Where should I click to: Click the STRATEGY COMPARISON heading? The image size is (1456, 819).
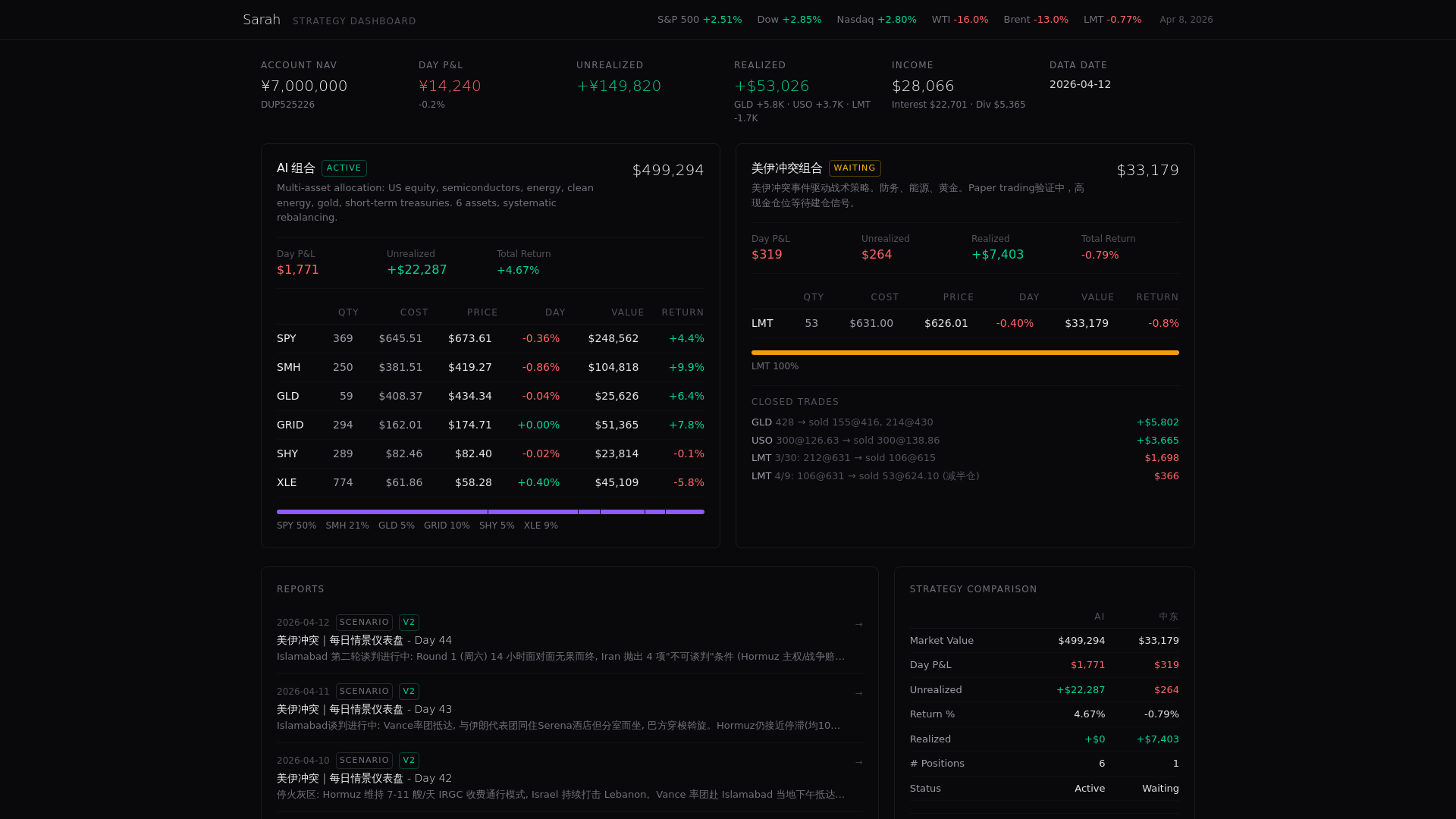click(x=973, y=589)
